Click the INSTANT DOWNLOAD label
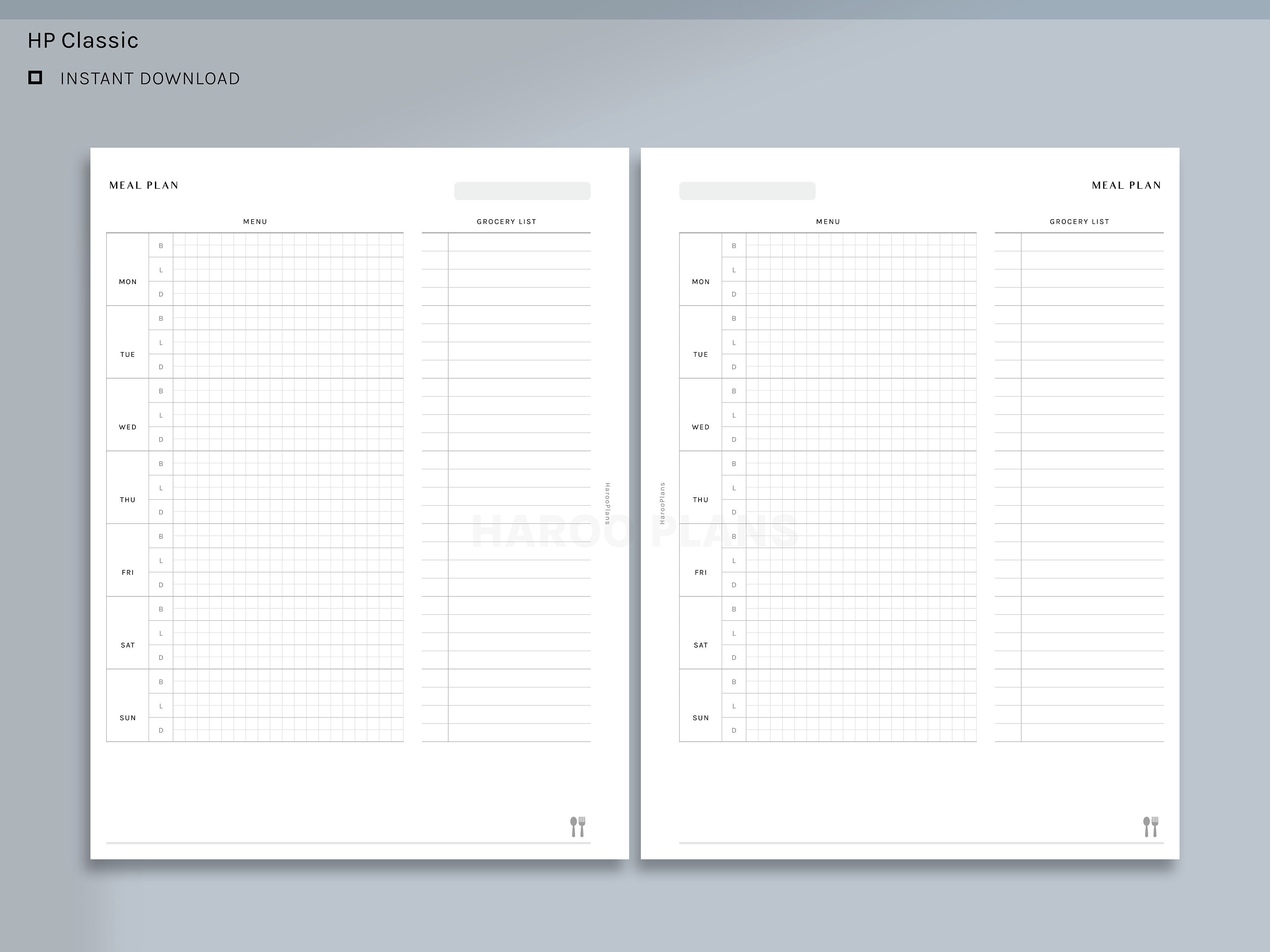 point(150,79)
